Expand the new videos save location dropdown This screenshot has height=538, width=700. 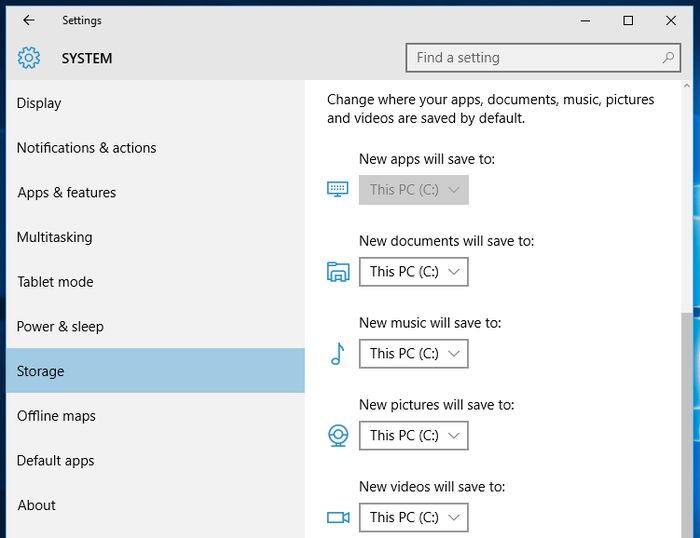point(413,517)
